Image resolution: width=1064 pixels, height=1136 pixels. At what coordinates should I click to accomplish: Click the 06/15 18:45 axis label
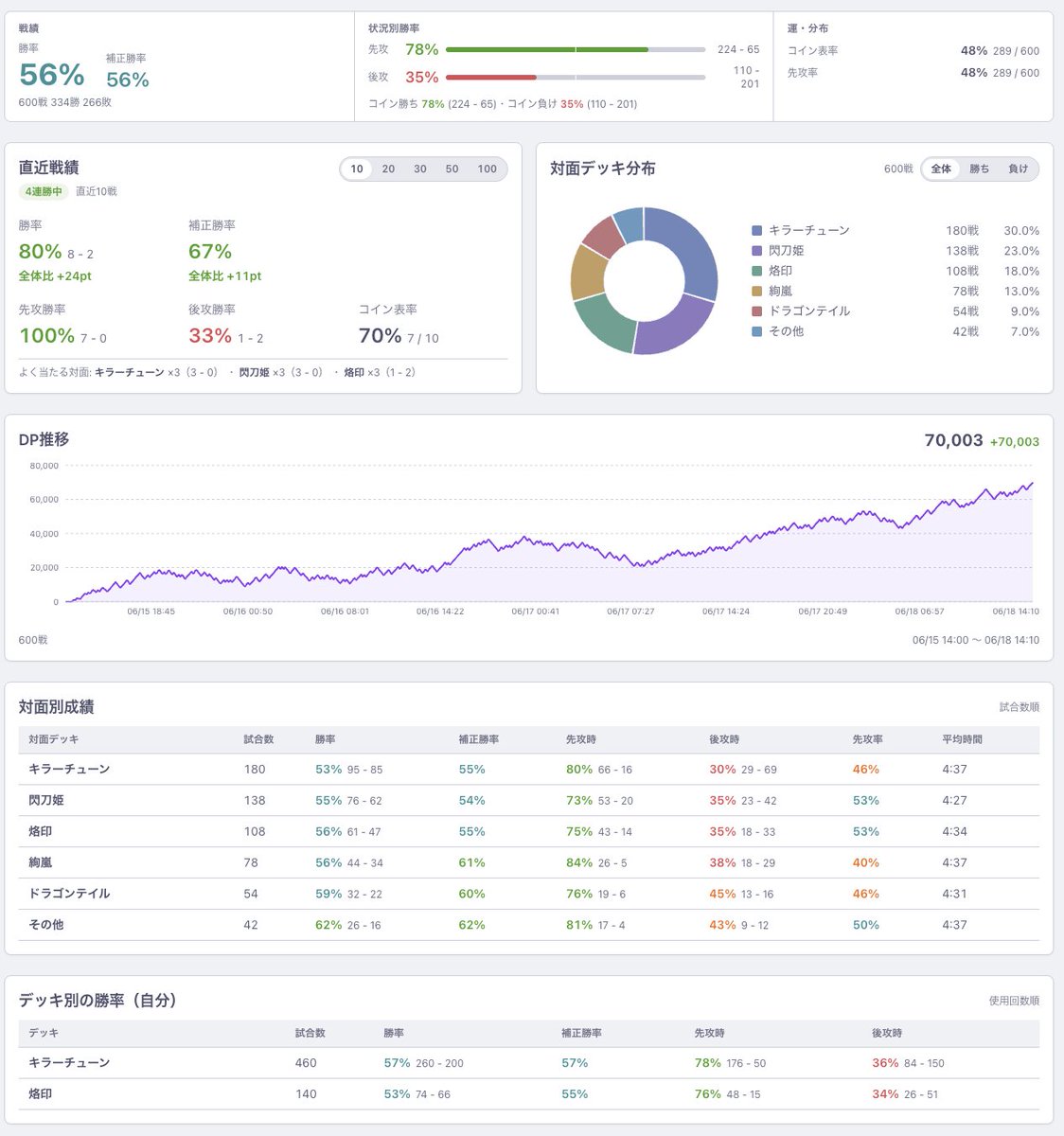[x=151, y=612]
